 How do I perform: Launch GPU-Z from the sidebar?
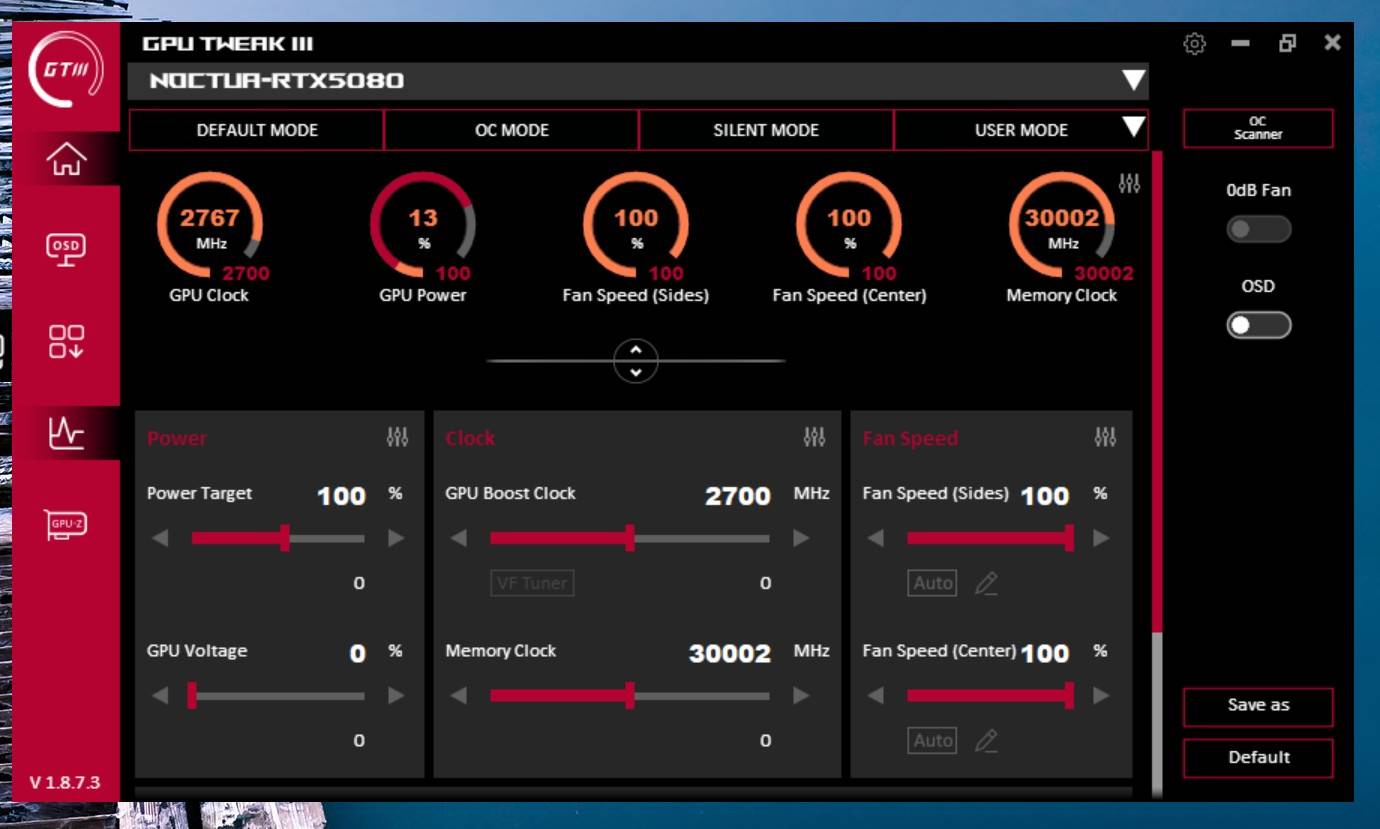(66, 523)
